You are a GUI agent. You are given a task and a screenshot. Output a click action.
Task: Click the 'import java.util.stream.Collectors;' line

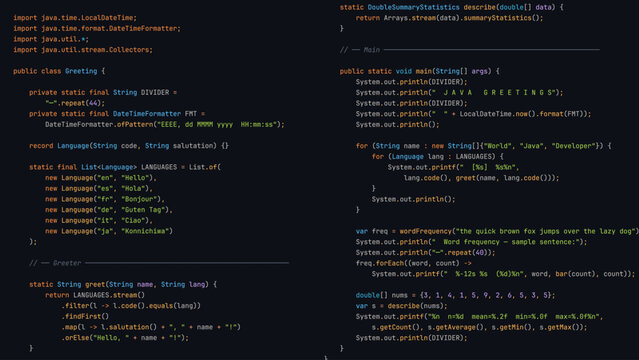tap(83, 50)
